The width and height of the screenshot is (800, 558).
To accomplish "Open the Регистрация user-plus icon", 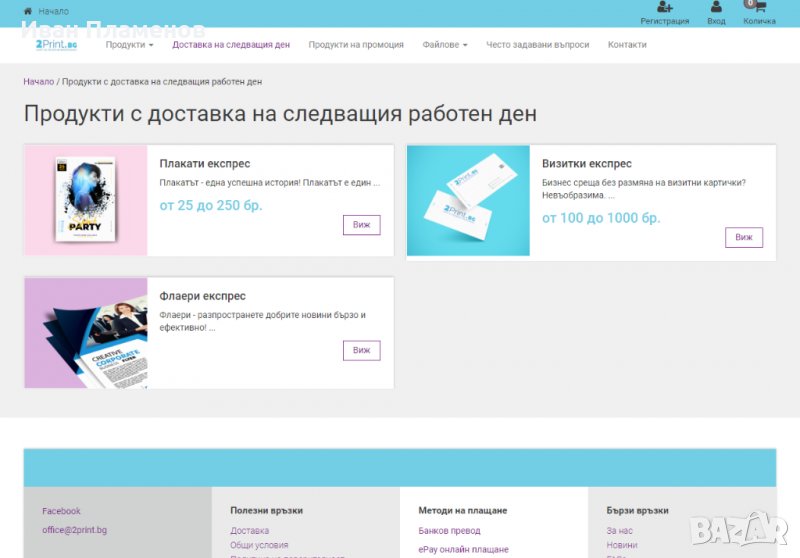I will click(665, 8).
